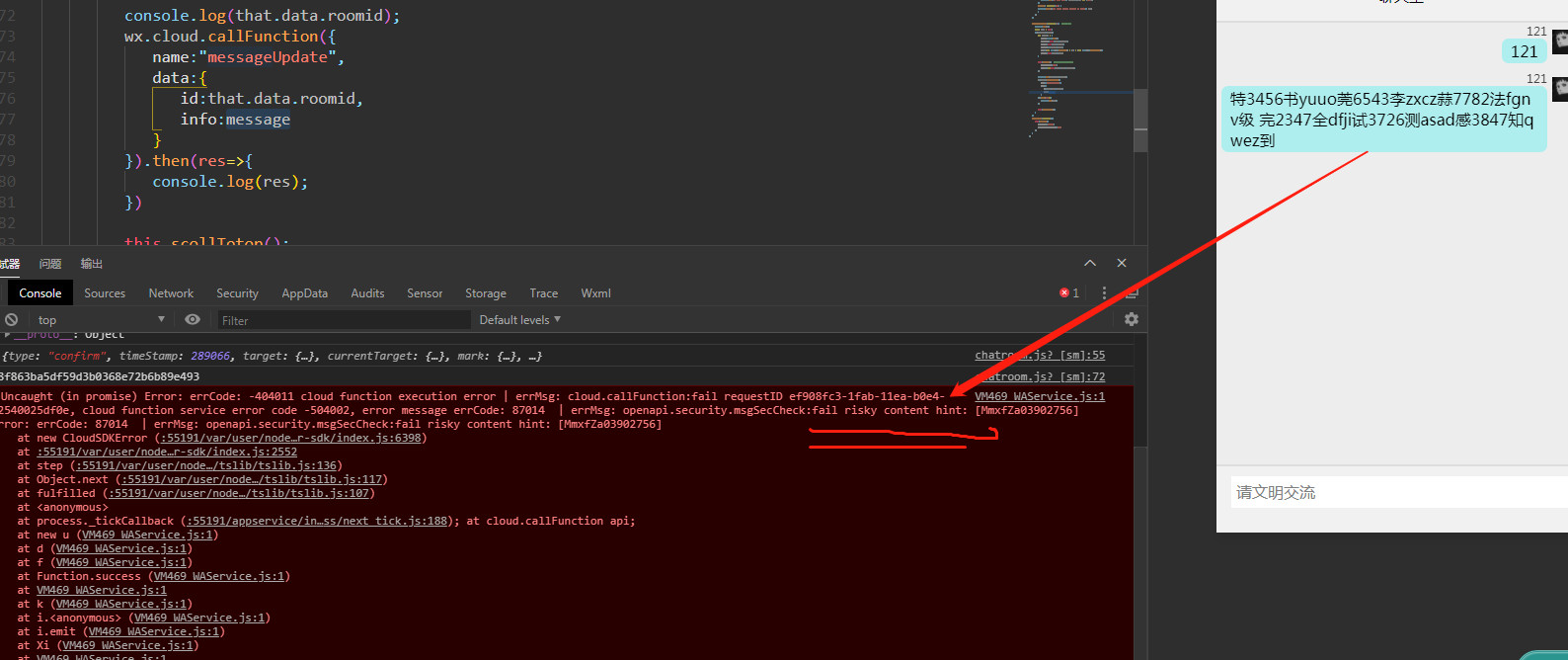Open WAService link on i.<anonymous> row
This screenshot has height=660, width=1568.
tap(199, 618)
